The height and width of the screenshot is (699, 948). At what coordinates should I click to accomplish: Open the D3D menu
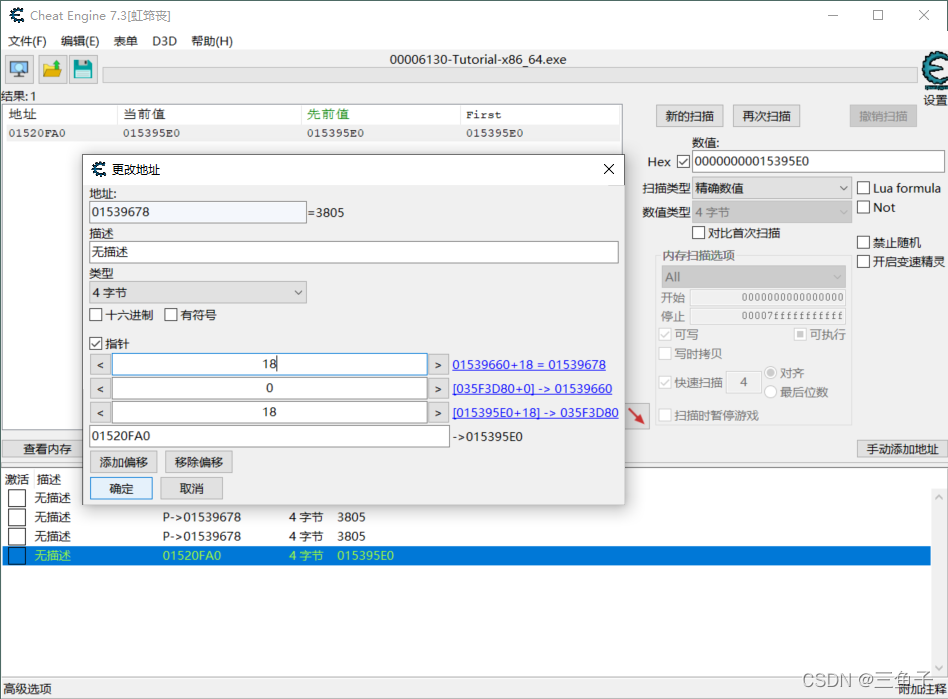(164, 41)
